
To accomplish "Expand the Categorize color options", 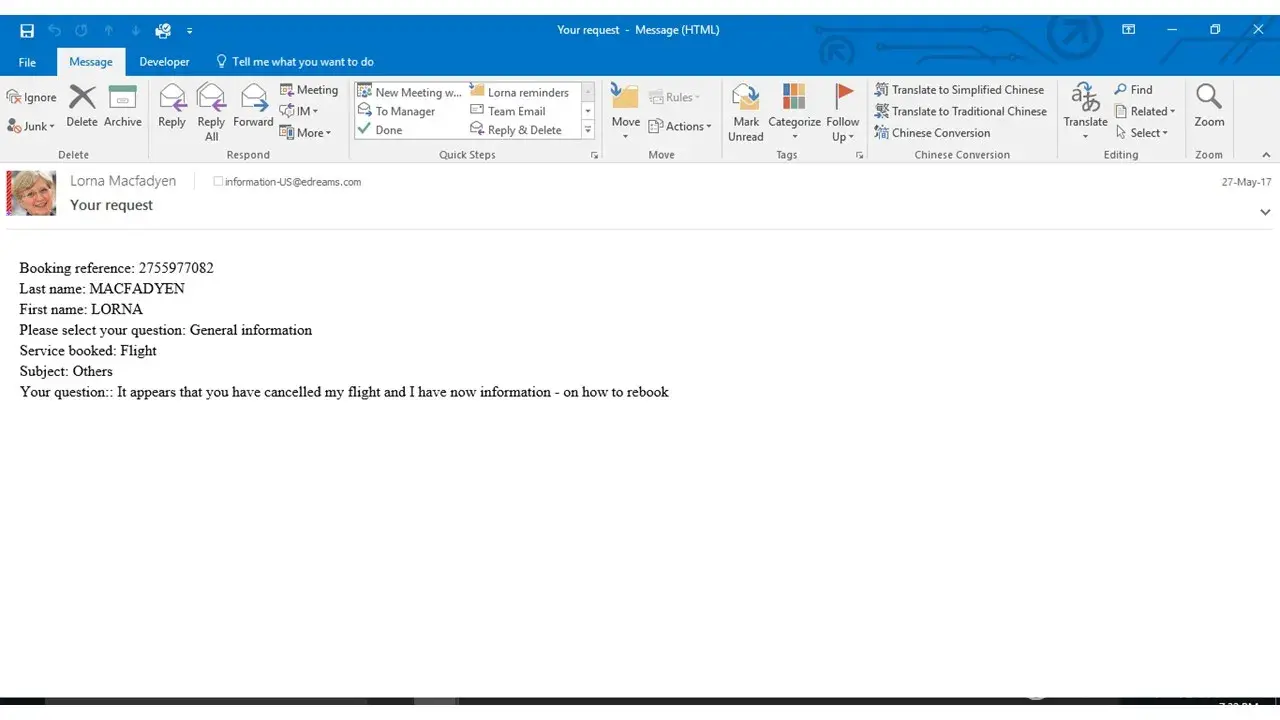I will [x=794, y=111].
